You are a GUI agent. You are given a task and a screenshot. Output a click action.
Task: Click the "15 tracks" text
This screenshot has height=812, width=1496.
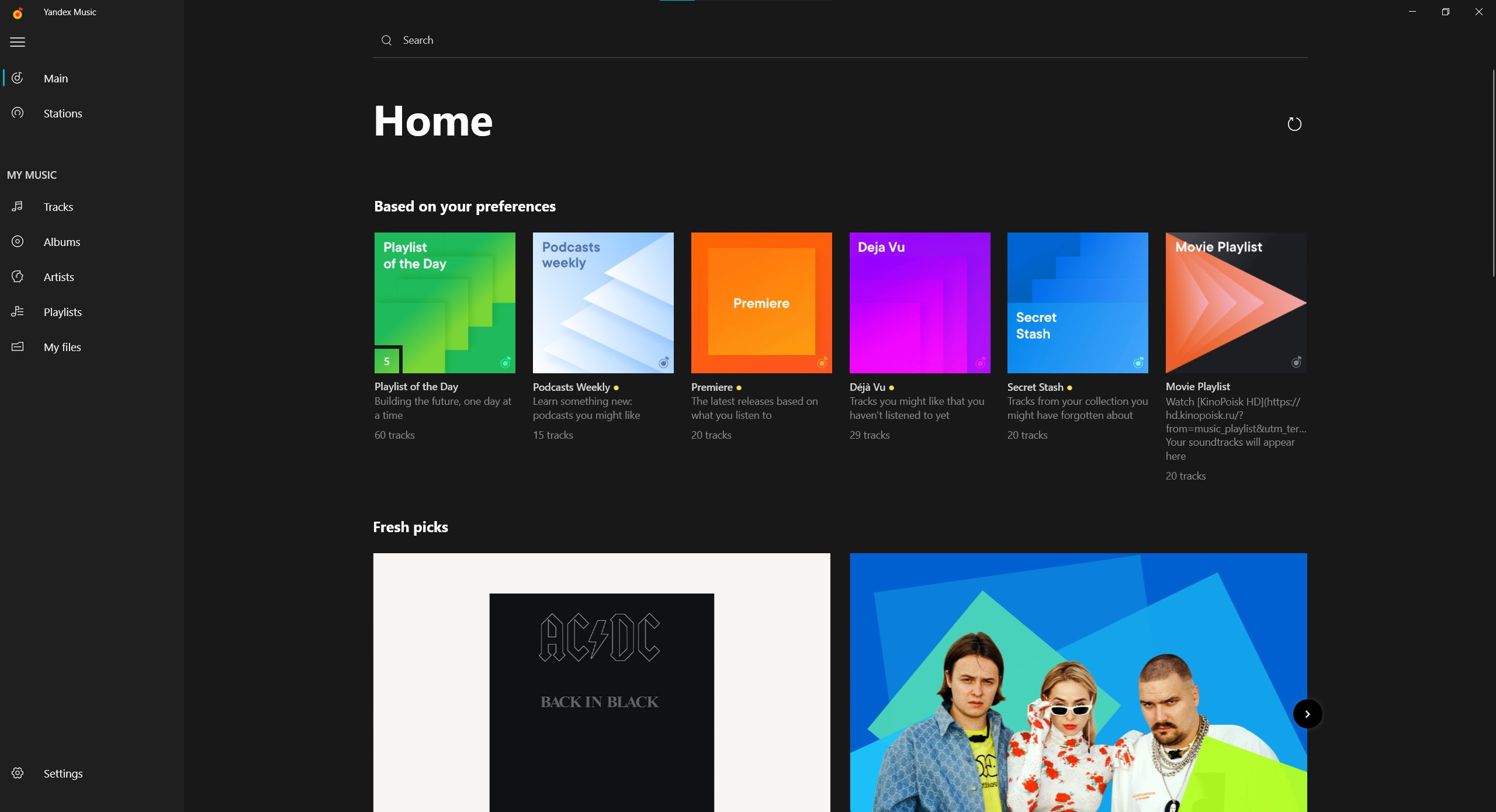[x=553, y=435]
